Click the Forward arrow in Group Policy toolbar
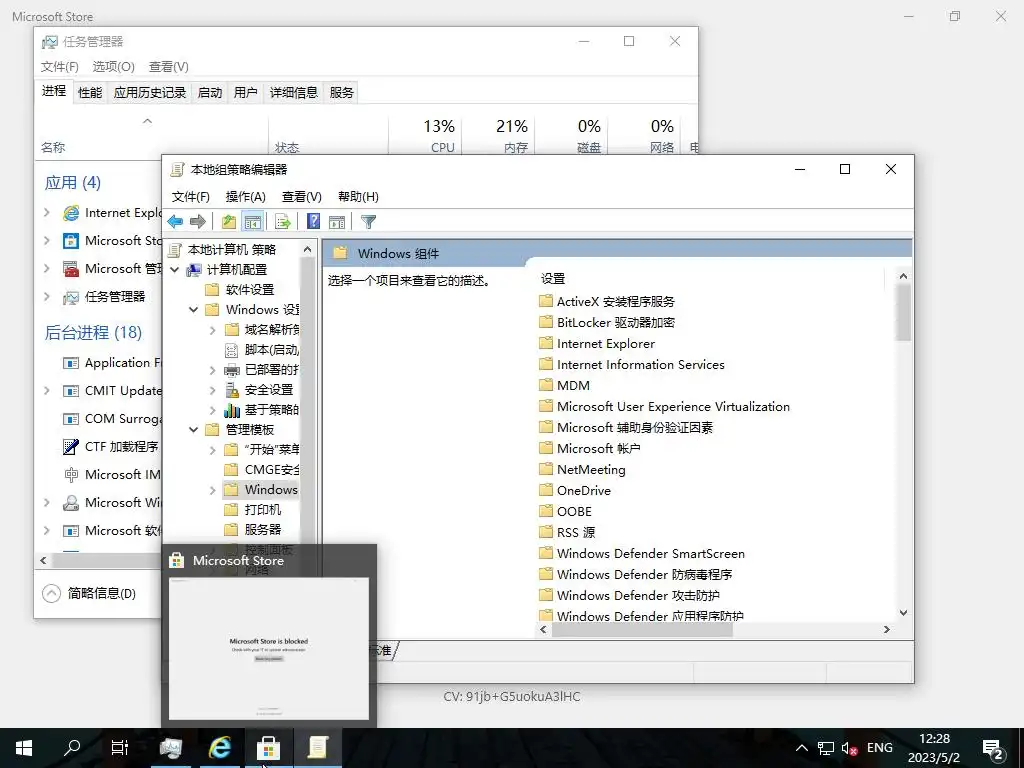This screenshot has width=1024, height=768. coord(198,222)
